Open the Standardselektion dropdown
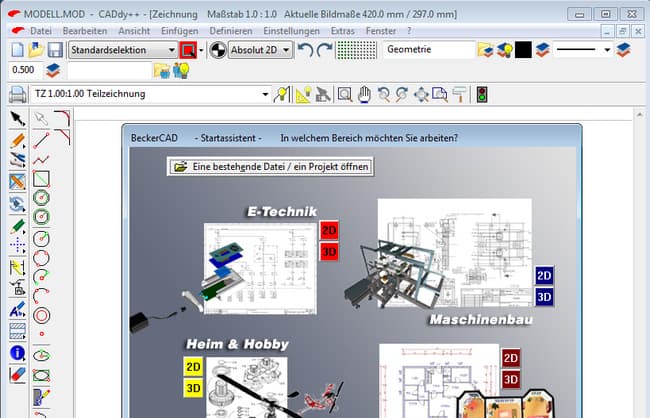650x418 pixels. tap(123, 50)
